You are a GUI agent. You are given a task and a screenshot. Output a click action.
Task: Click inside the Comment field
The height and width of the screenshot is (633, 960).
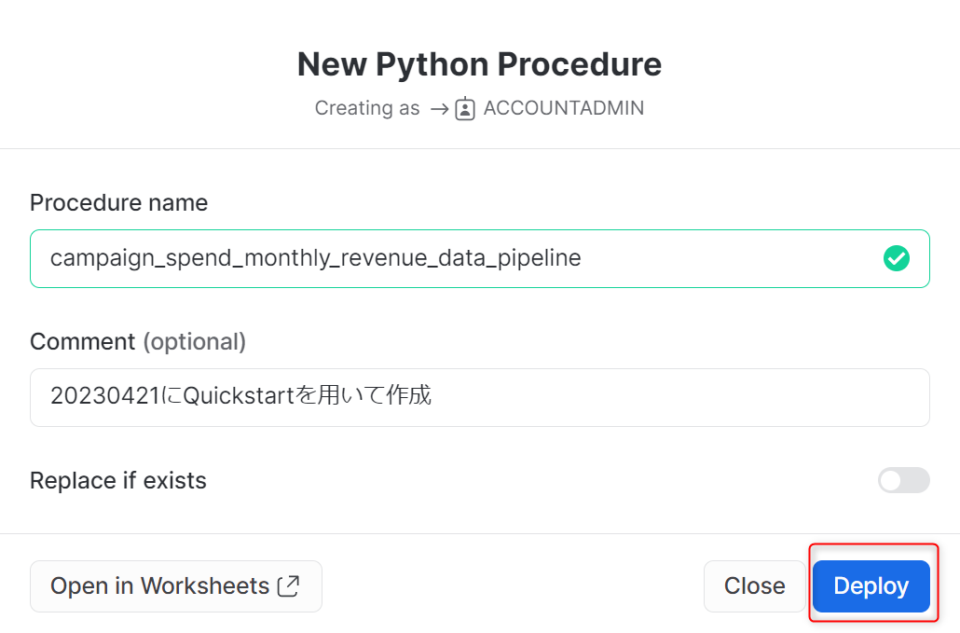tap(480, 397)
